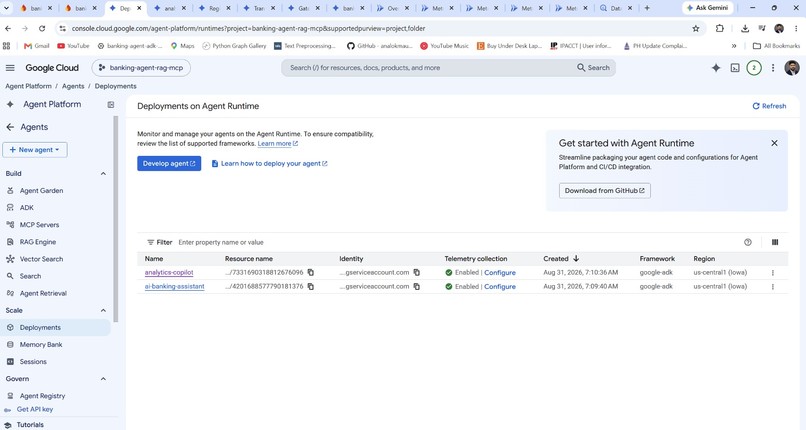
Task: Open row actions for analytics-copilot
Action: point(772,273)
